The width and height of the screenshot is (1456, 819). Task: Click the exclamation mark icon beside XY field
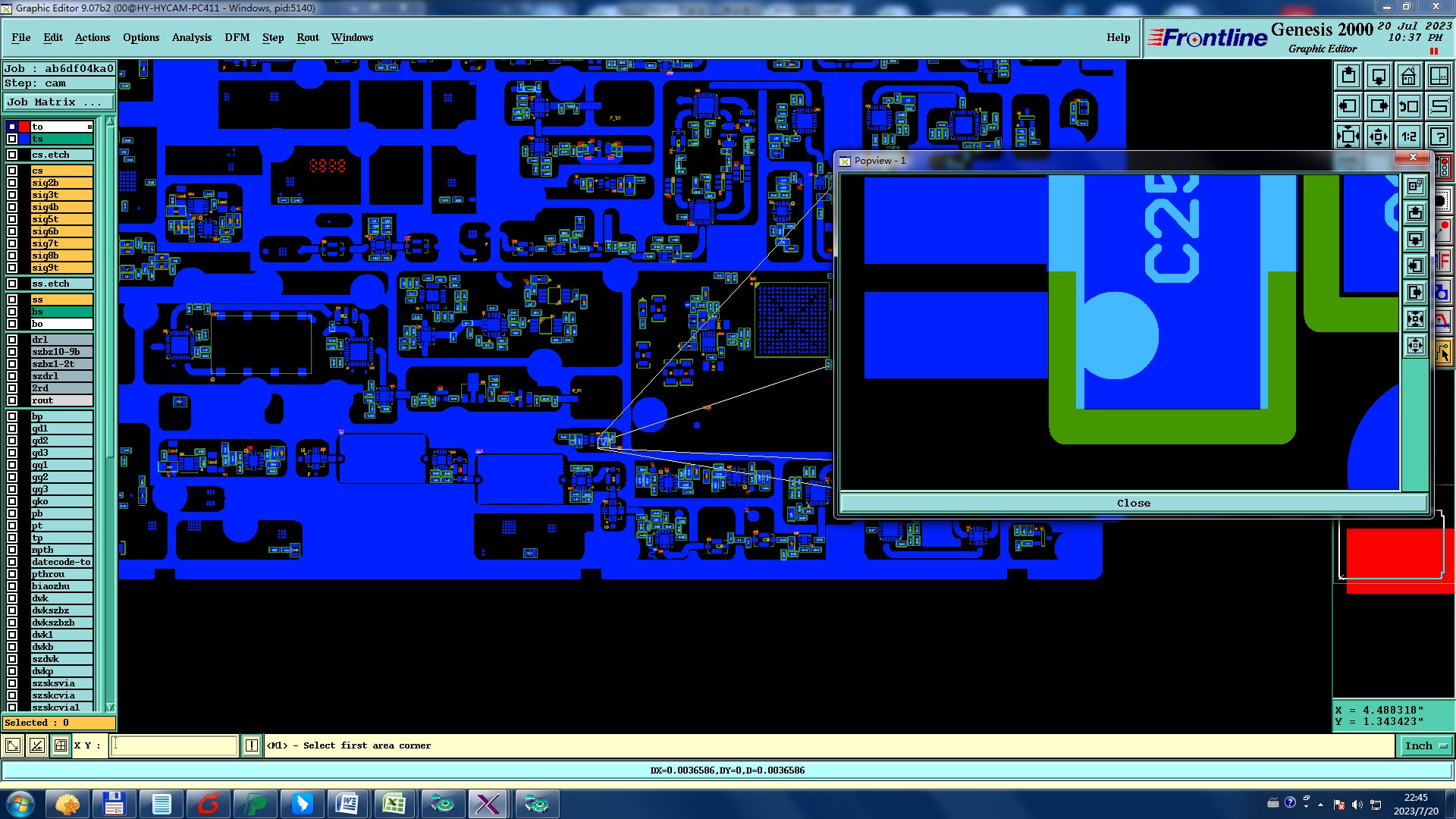click(252, 746)
